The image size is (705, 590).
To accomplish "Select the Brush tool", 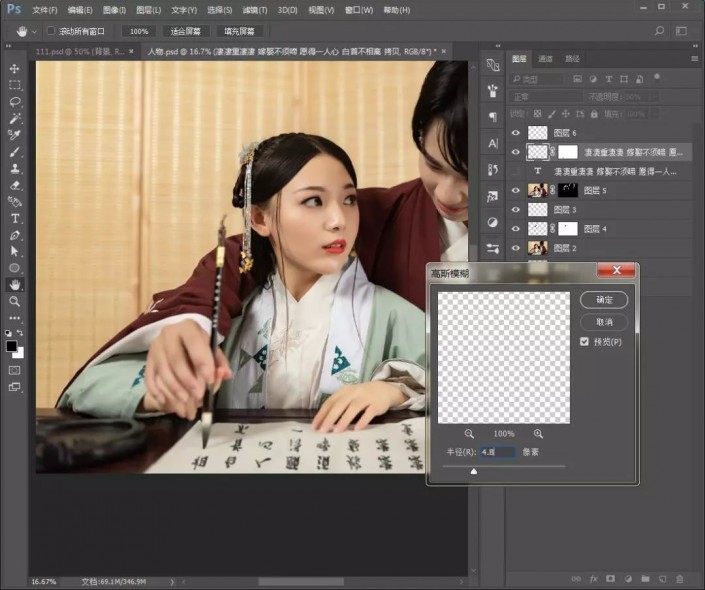I will (x=14, y=152).
